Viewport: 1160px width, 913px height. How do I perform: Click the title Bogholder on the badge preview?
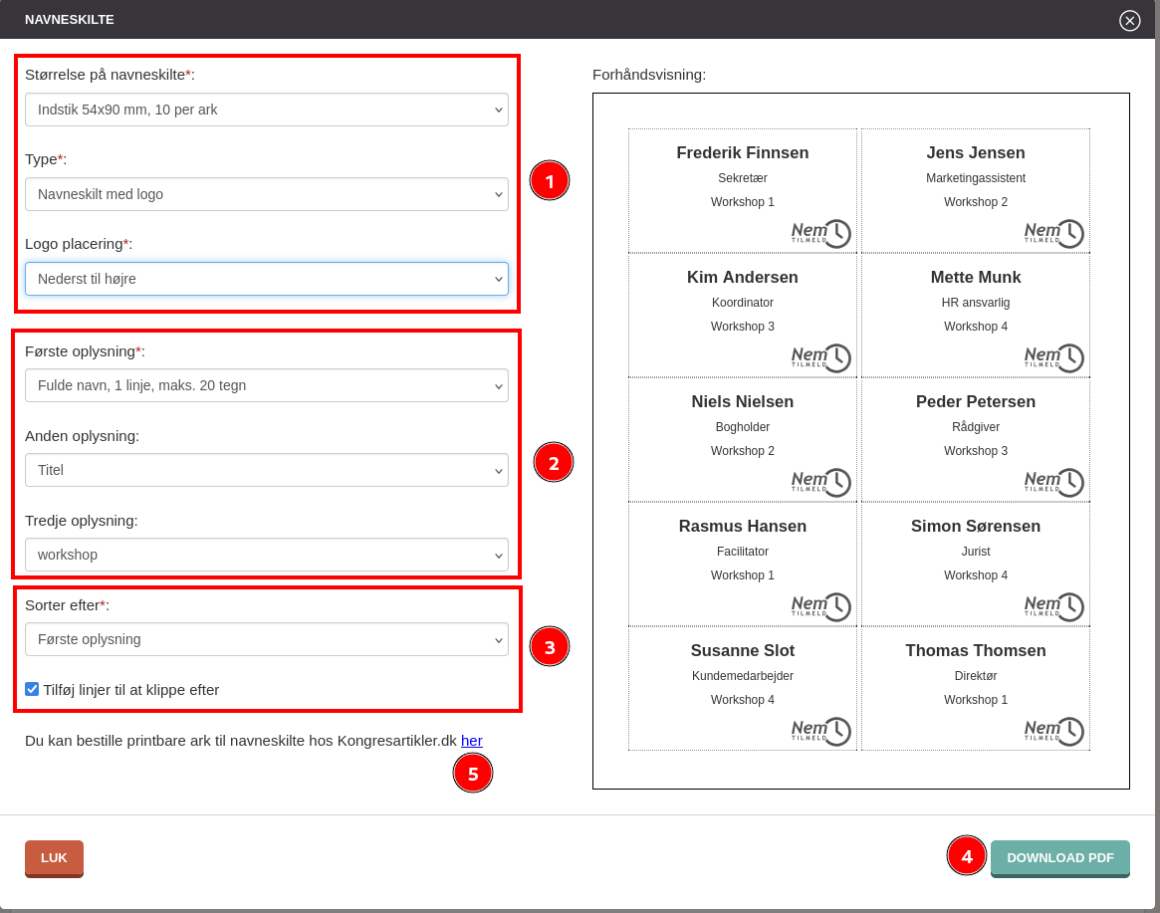point(743,427)
